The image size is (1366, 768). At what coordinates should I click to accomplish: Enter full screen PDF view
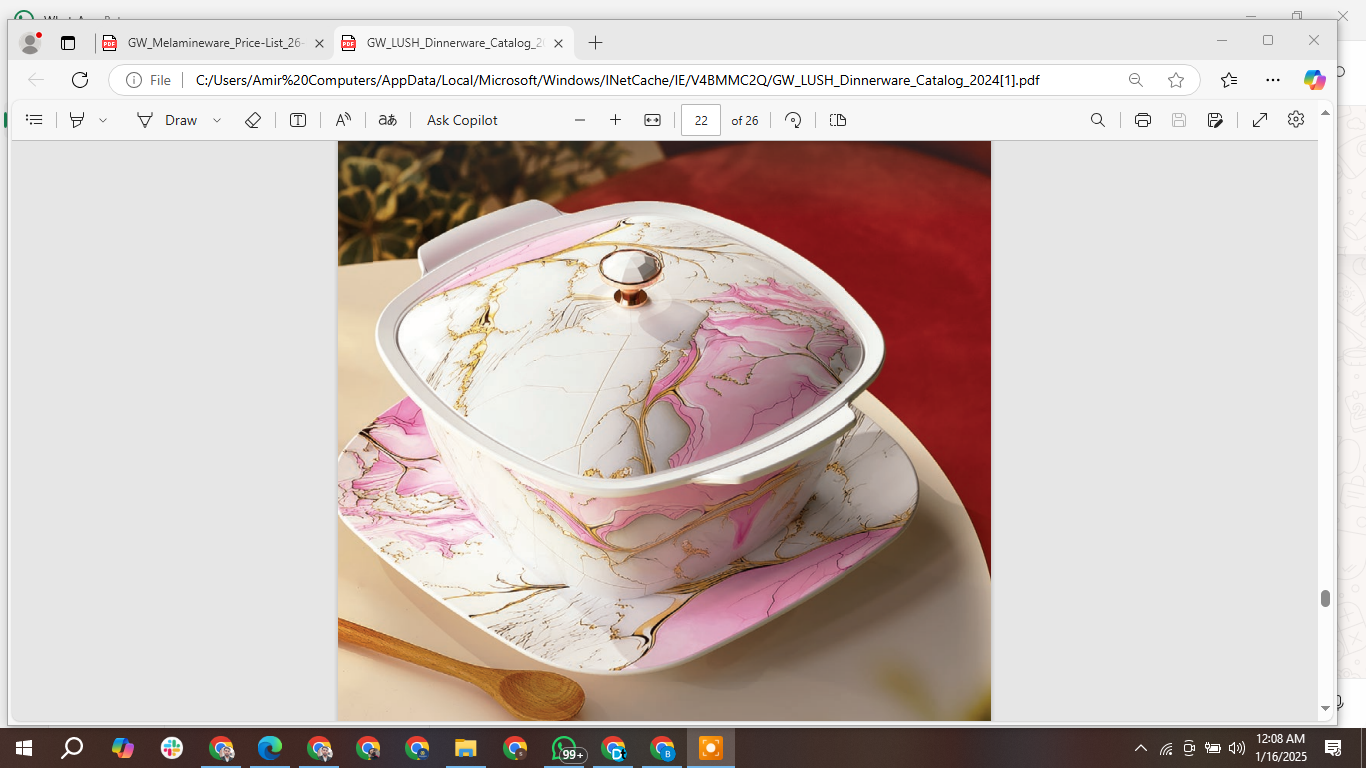point(1260,120)
